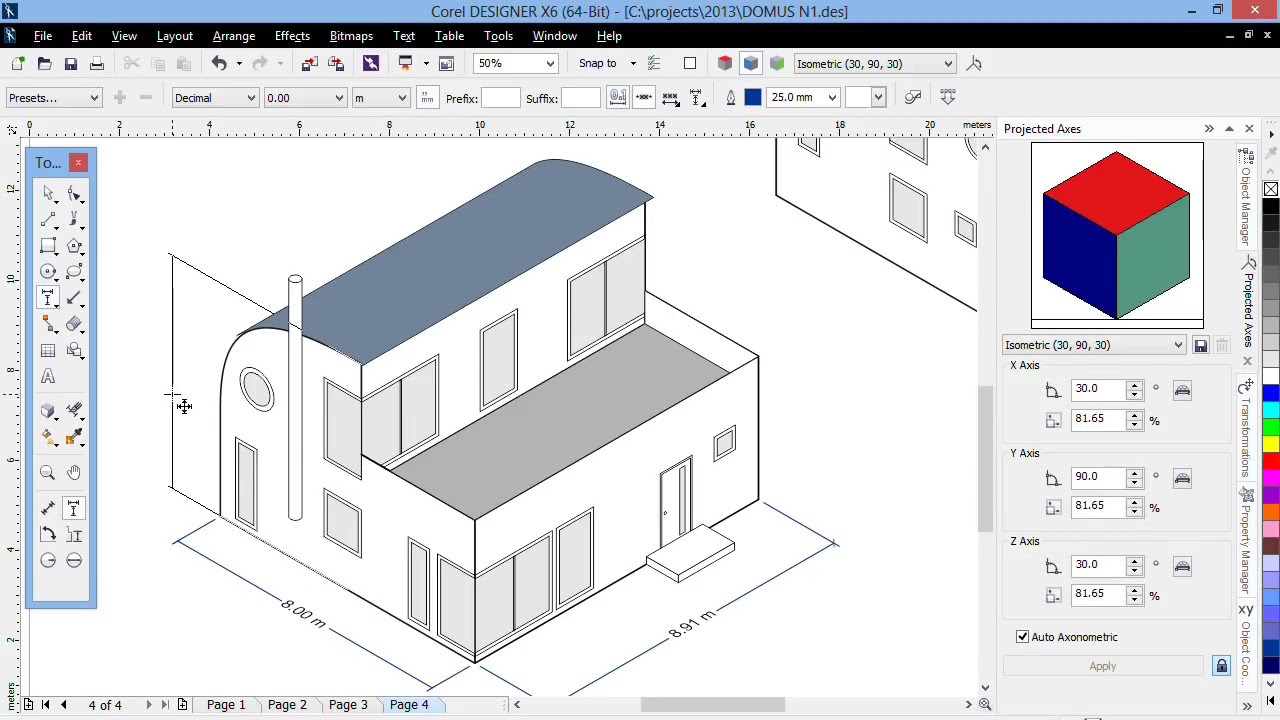Open the 0.00 precision dropdown
Image resolution: width=1280 pixels, height=720 pixels.
pos(339,98)
